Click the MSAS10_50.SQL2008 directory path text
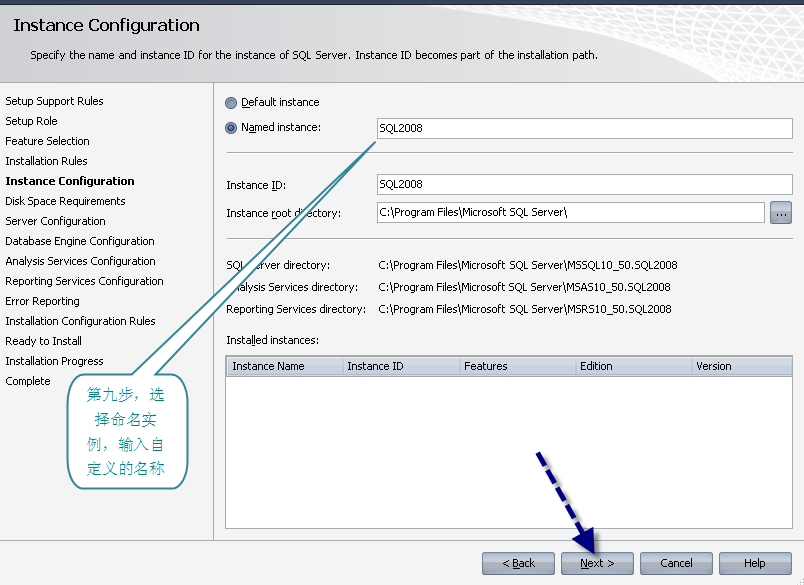 click(x=524, y=287)
